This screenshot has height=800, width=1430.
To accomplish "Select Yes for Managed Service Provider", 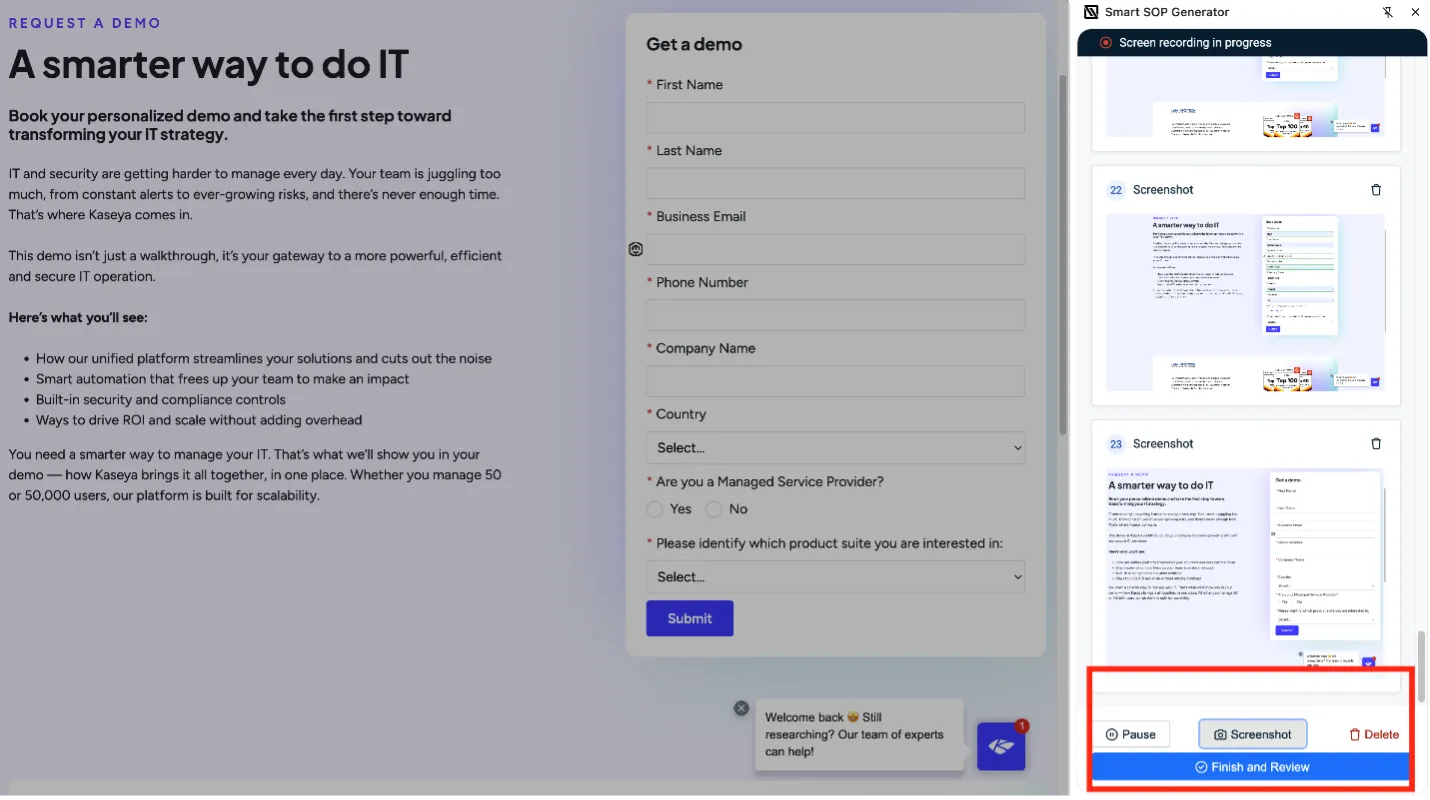I will (655, 509).
